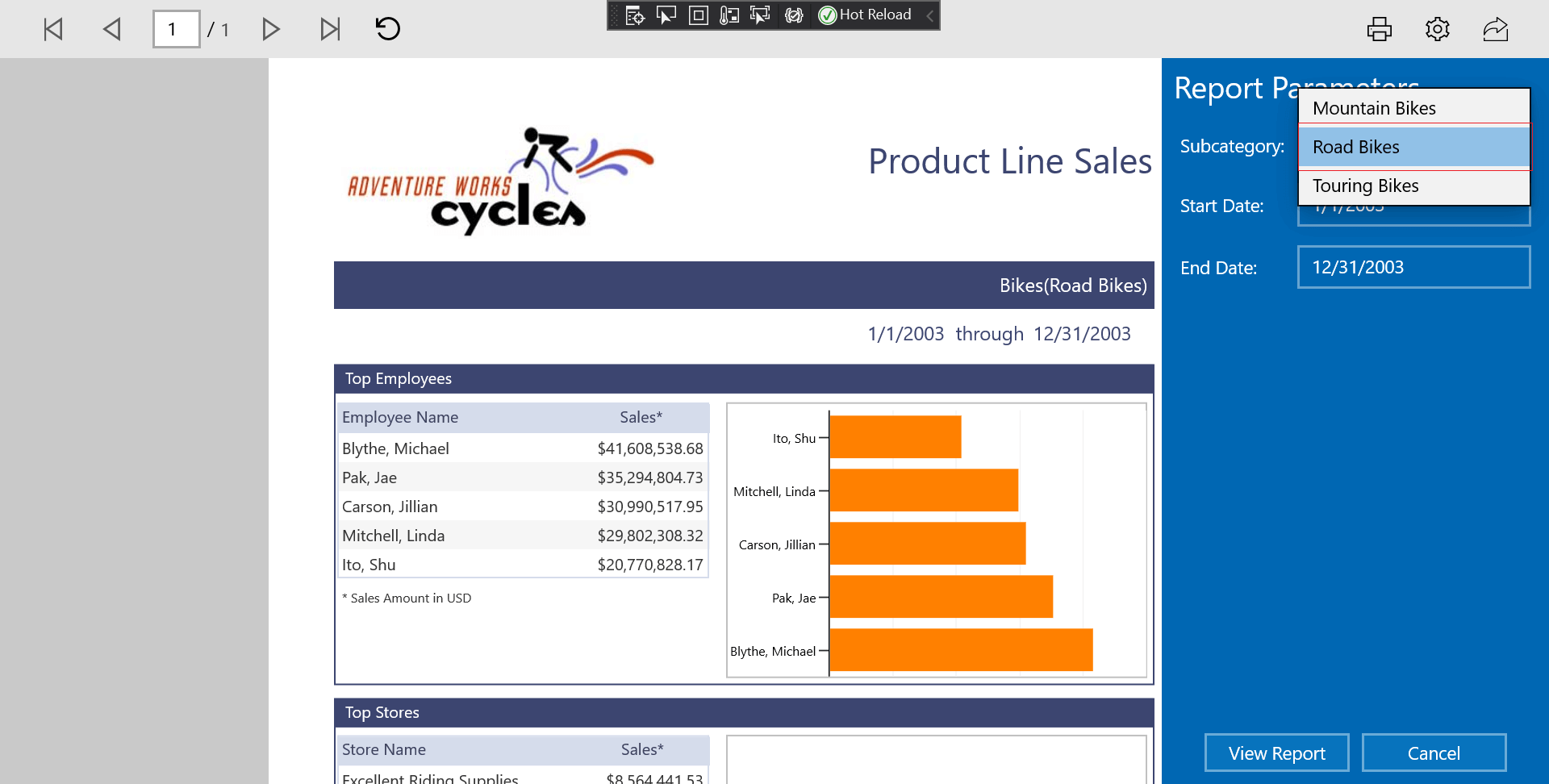Toggle track focused element icon
Image resolution: width=1549 pixels, height=784 pixels.
click(760, 15)
